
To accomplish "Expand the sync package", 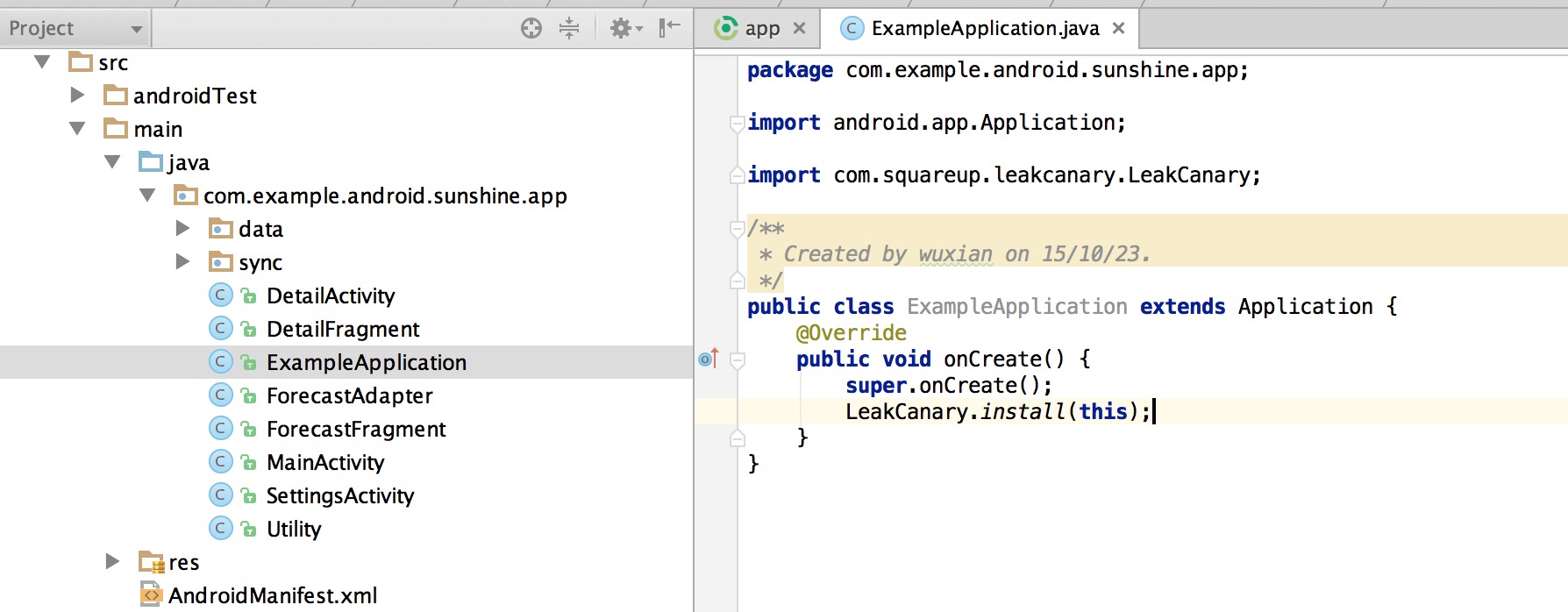I will pos(182,261).
